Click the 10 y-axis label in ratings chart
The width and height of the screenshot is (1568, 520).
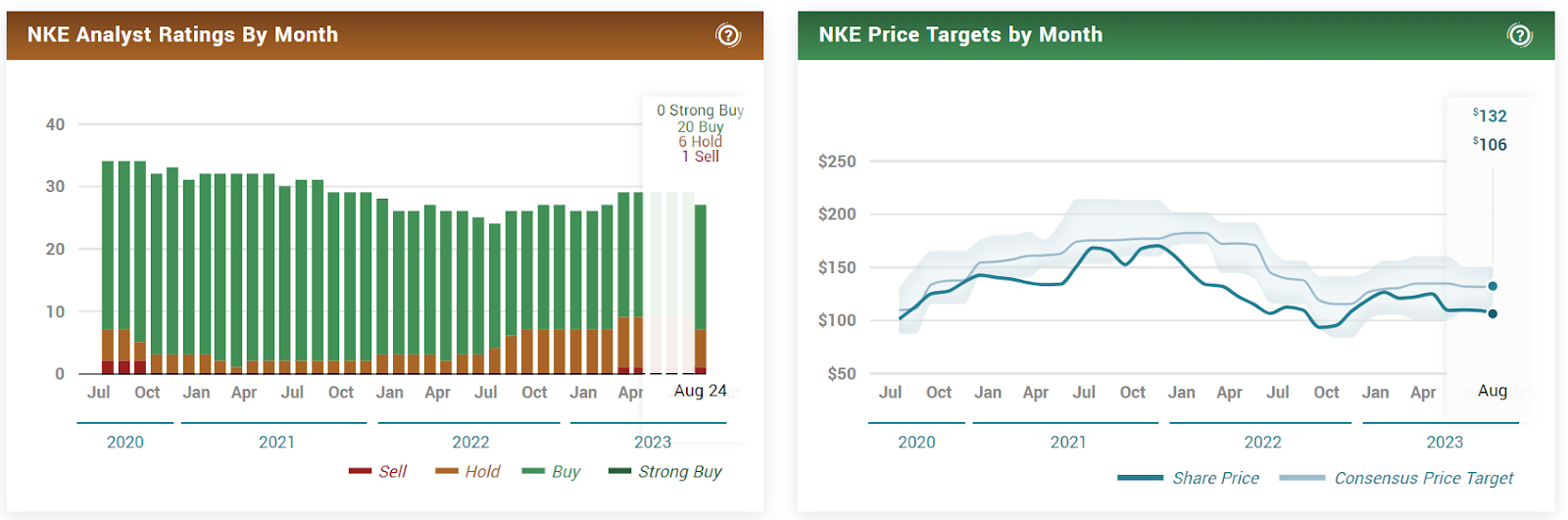point(55,311)
